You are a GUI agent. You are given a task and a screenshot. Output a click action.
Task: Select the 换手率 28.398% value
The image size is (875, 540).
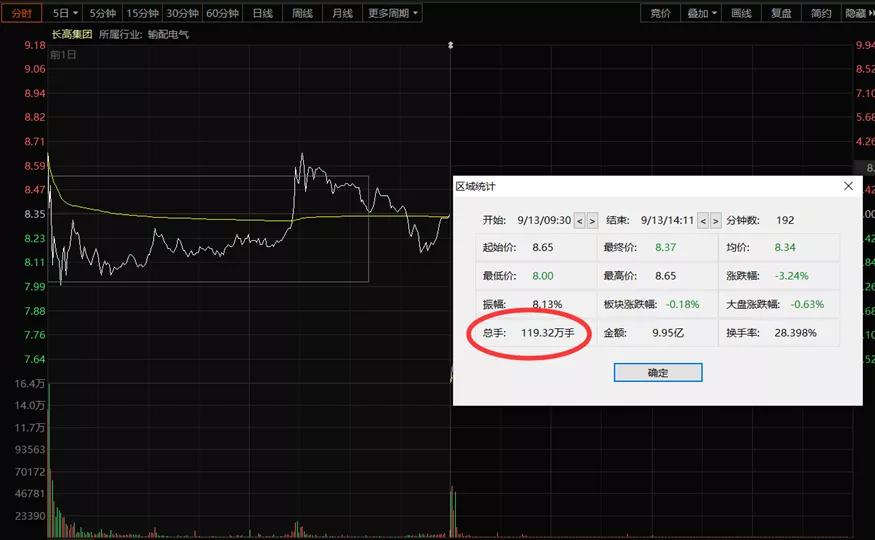point(795,333)
